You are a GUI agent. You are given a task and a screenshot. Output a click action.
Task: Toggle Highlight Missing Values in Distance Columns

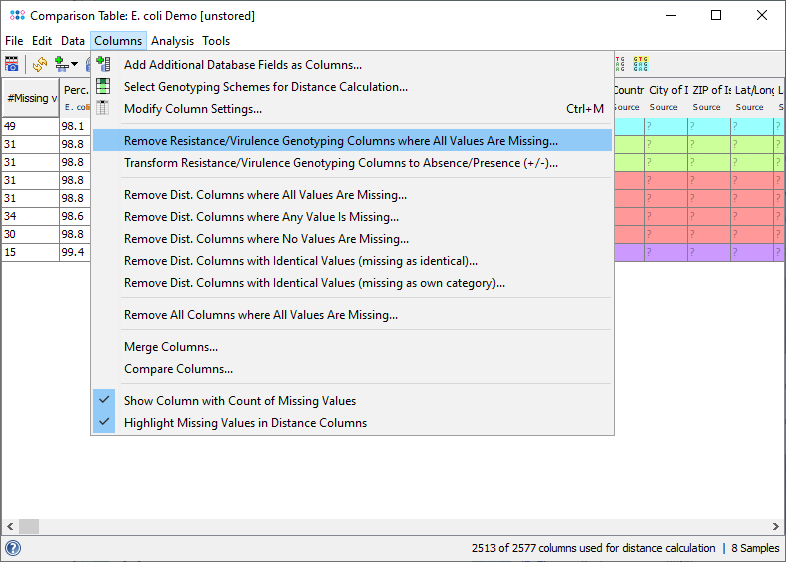pyautogui.click(x=245, y=423)
